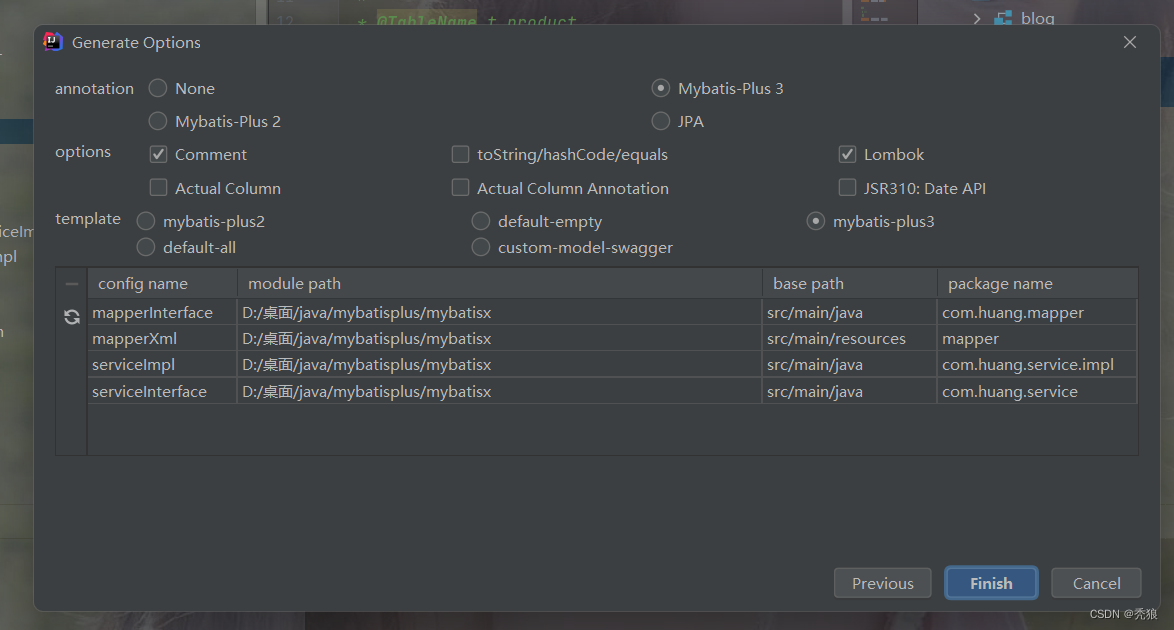The image size is (1174, 630).
Task: Expand the blog node in background project tree
Action: tap(977, 18)
